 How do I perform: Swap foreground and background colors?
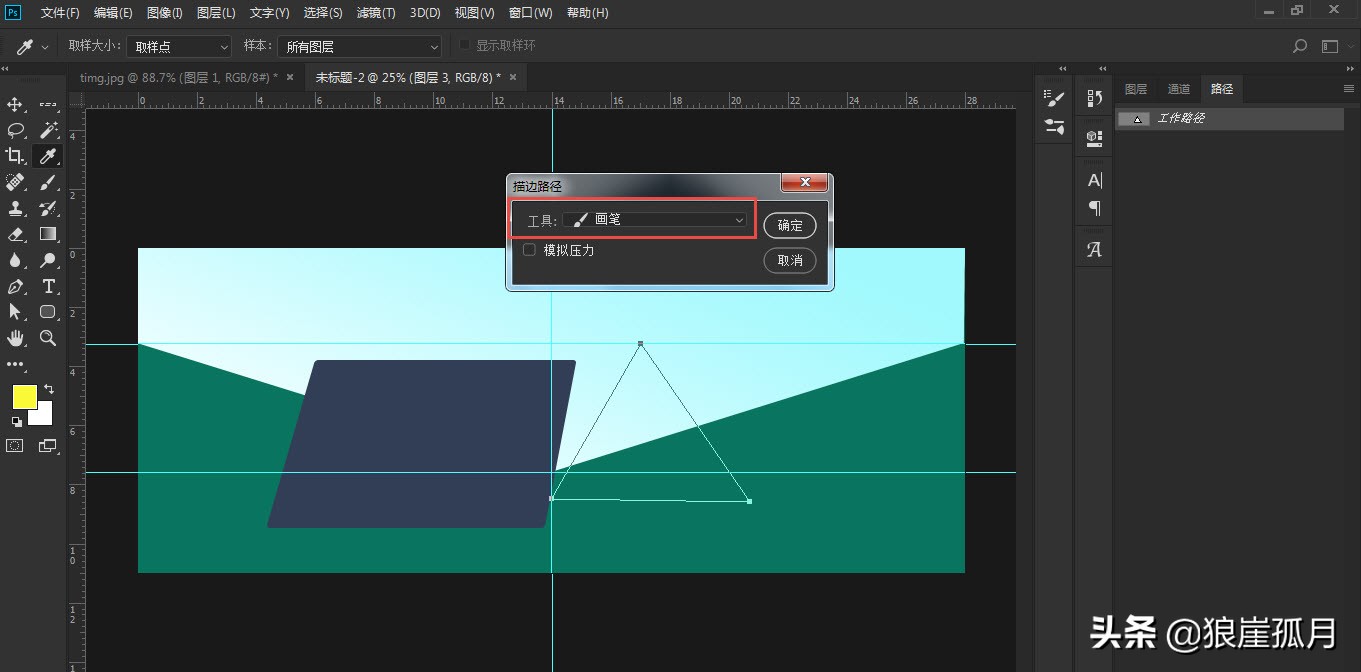tap(48, 389)
